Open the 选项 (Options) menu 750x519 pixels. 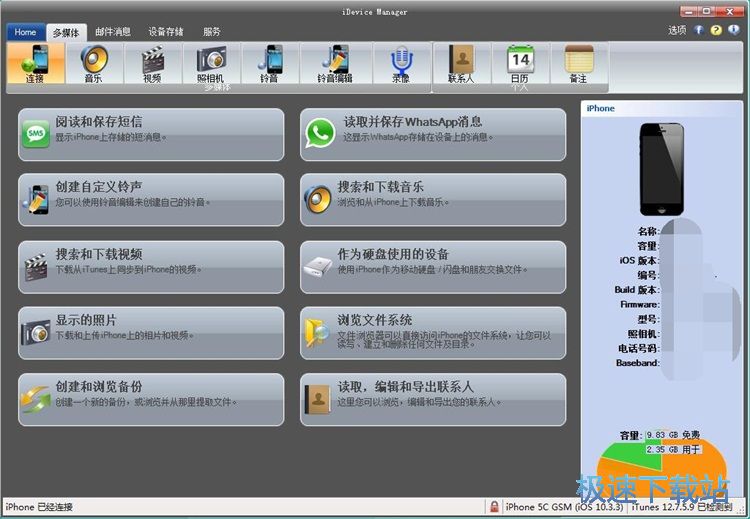(677, 30)
